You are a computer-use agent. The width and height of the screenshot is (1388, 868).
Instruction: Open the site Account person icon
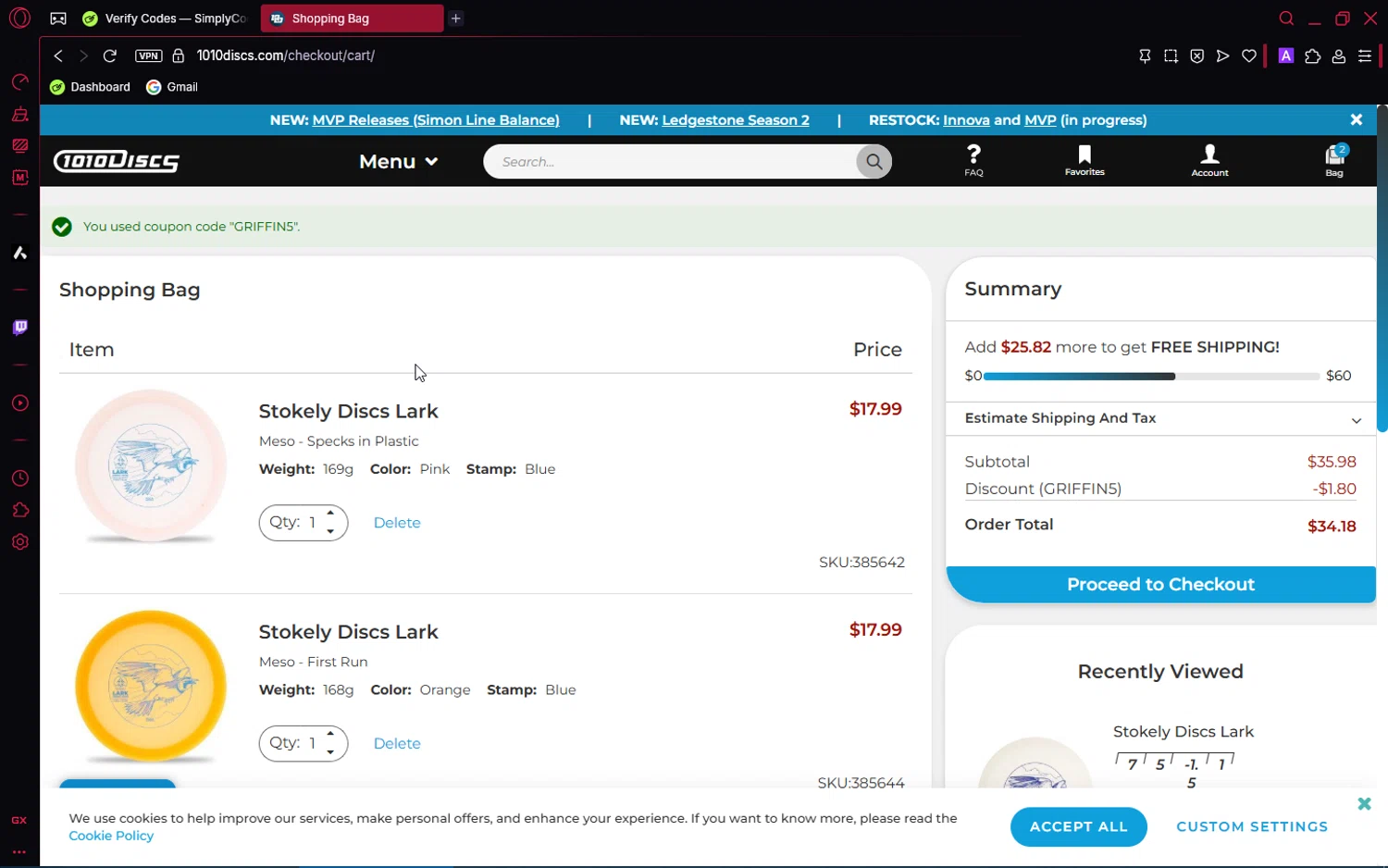click(1209, 160)
